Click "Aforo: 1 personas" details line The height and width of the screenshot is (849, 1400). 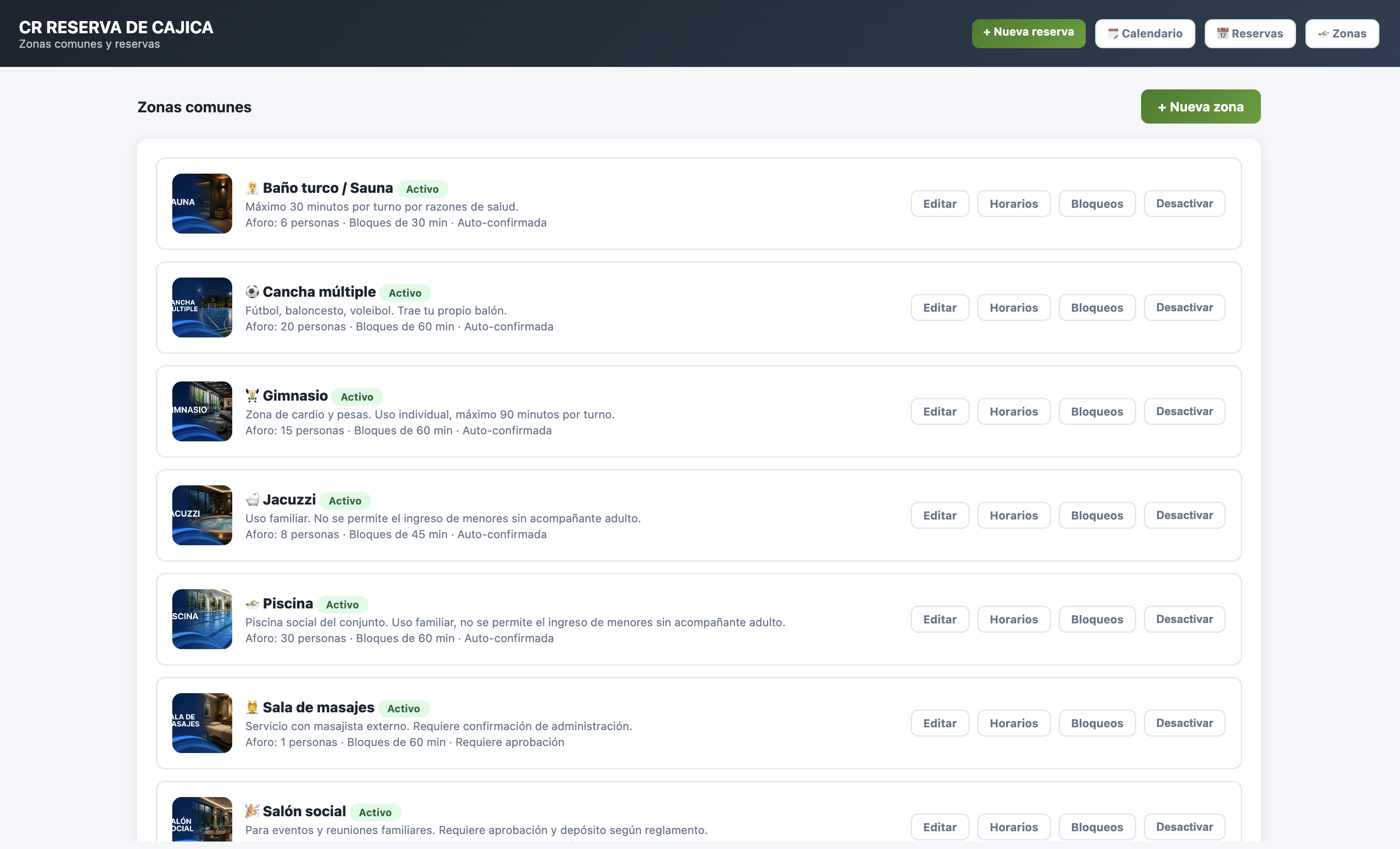pos(405,742)
